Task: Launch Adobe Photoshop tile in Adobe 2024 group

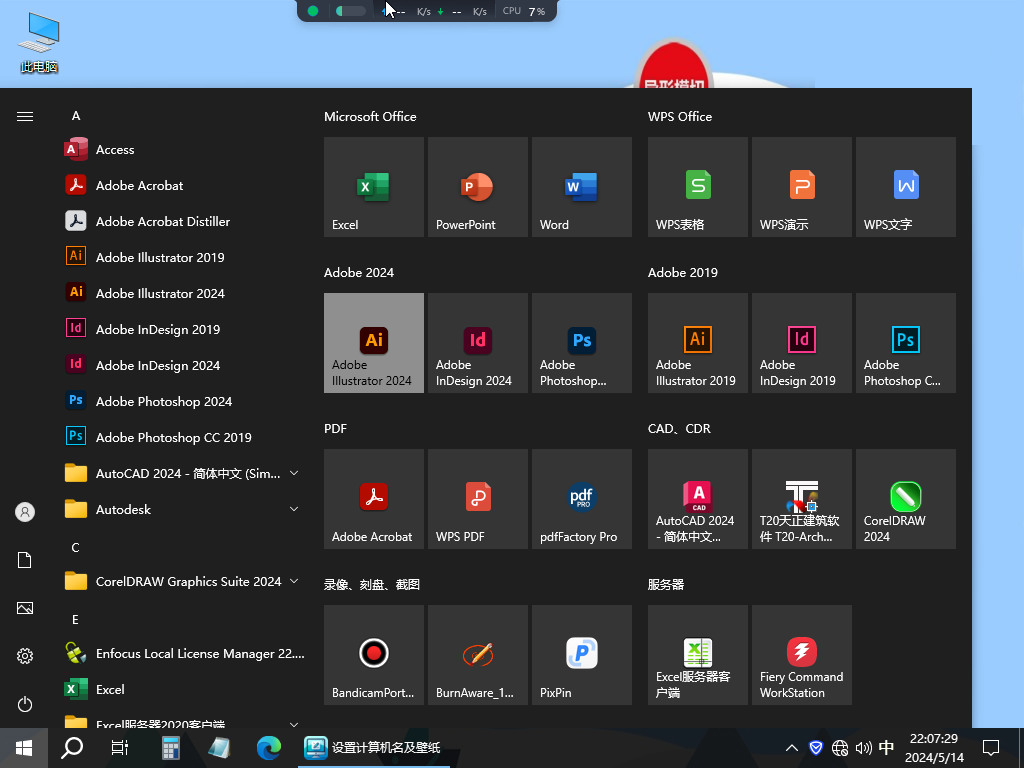Action: click(x=582, y=343)
